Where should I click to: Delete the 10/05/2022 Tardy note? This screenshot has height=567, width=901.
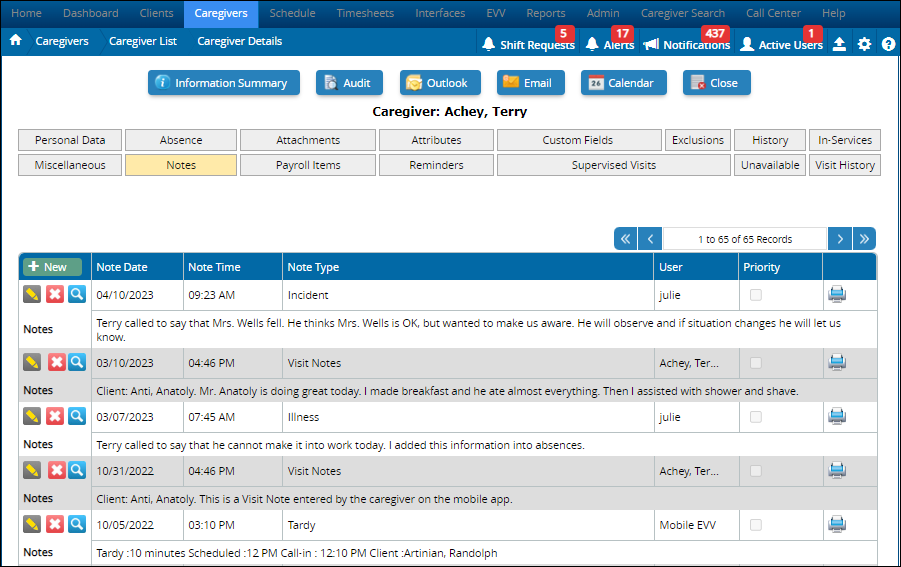55,524
